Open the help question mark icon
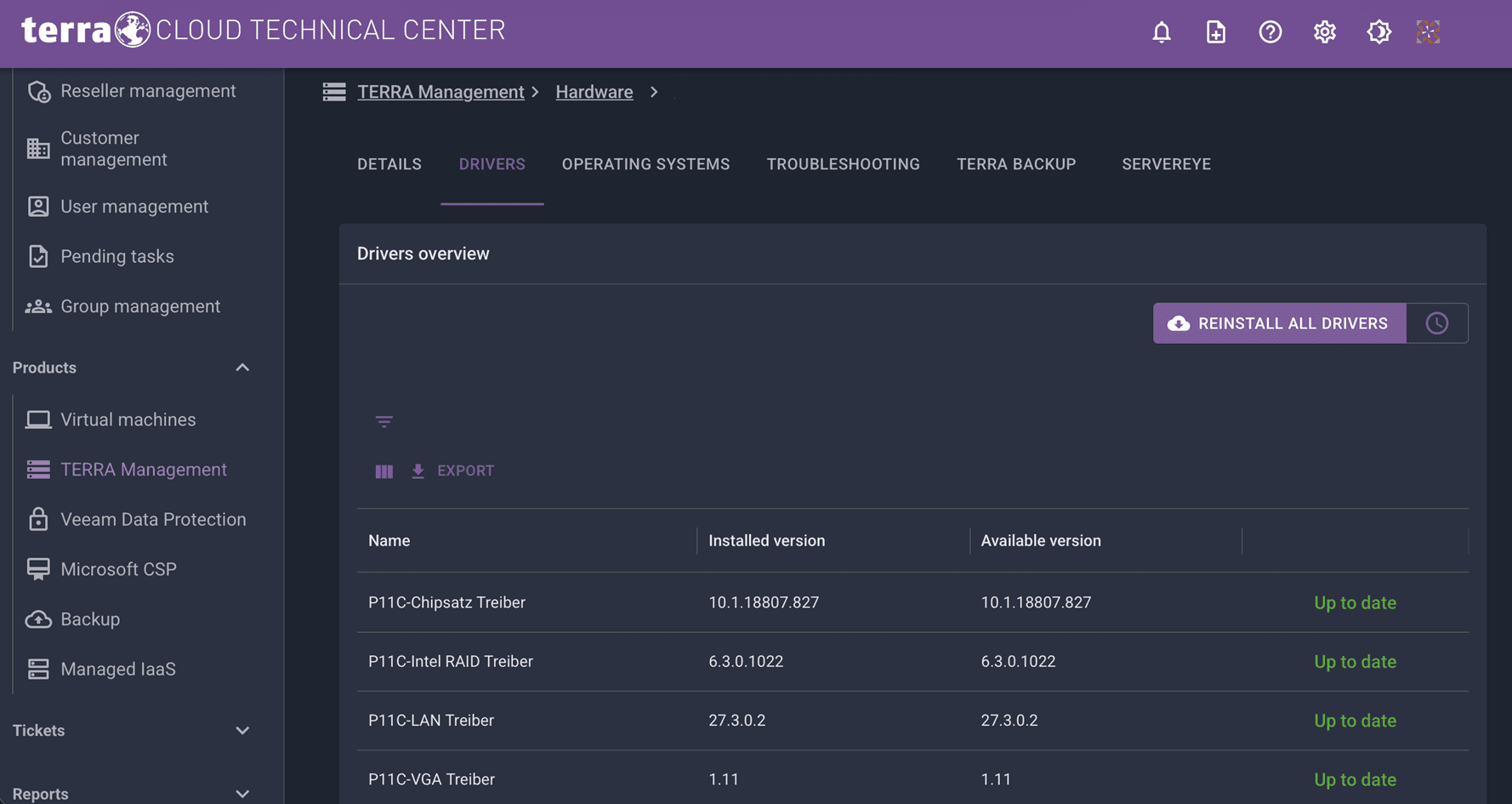The height and width of the screenshot is (804, 1512). coord(1270,32)
